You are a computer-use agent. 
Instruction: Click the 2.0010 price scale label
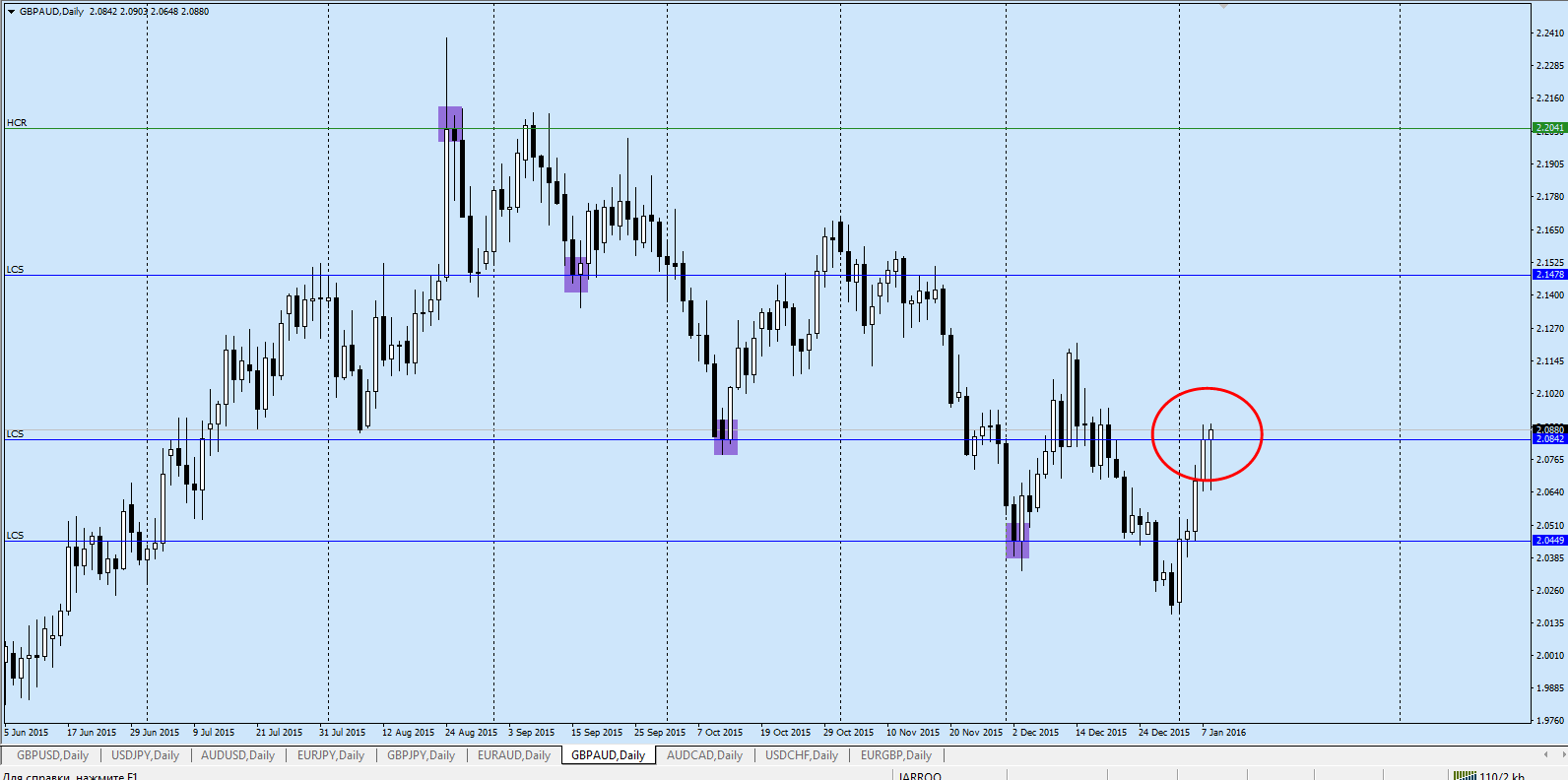coord(1550,656)
